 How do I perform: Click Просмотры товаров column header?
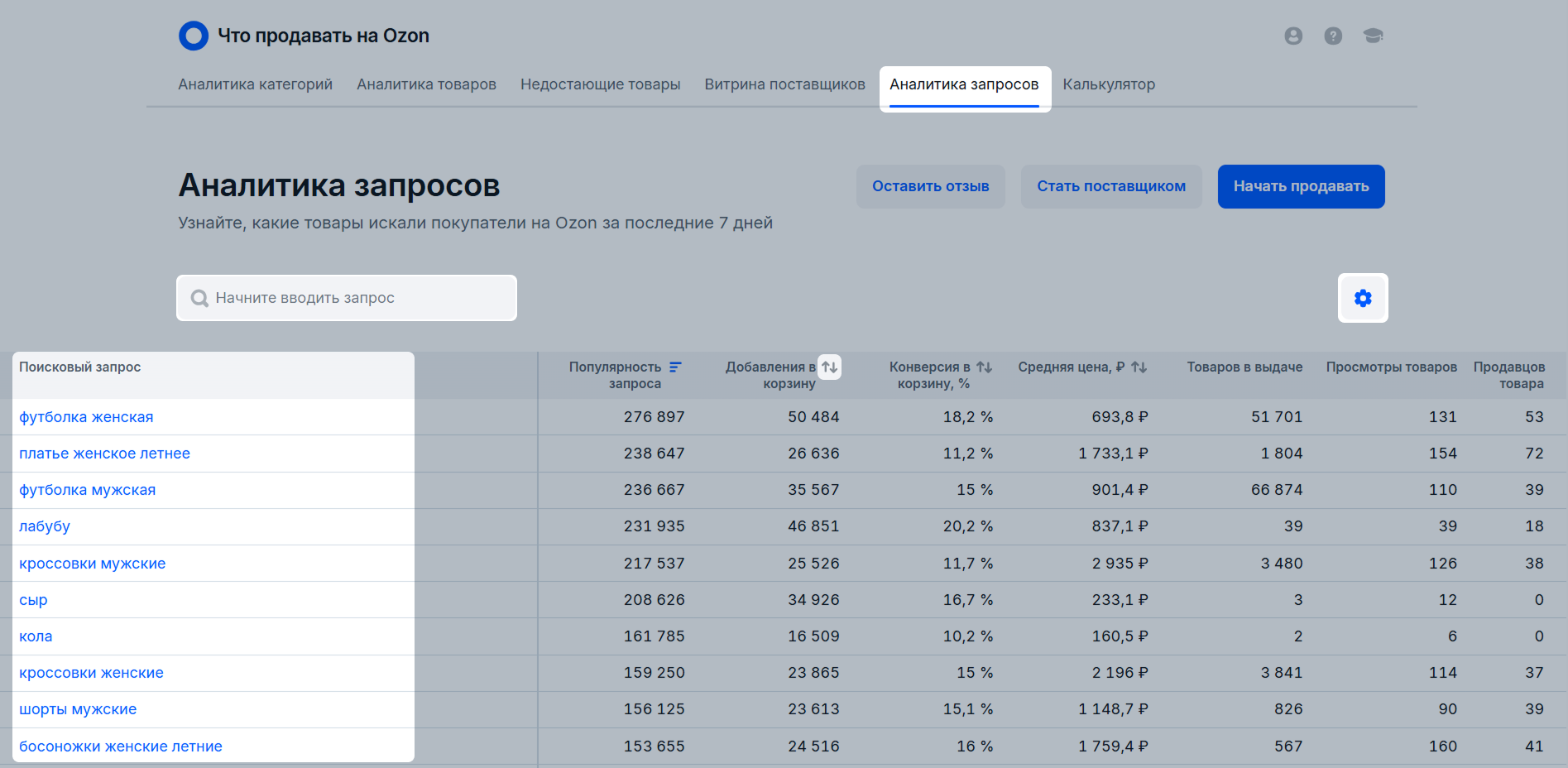[x=1391, y=367]
